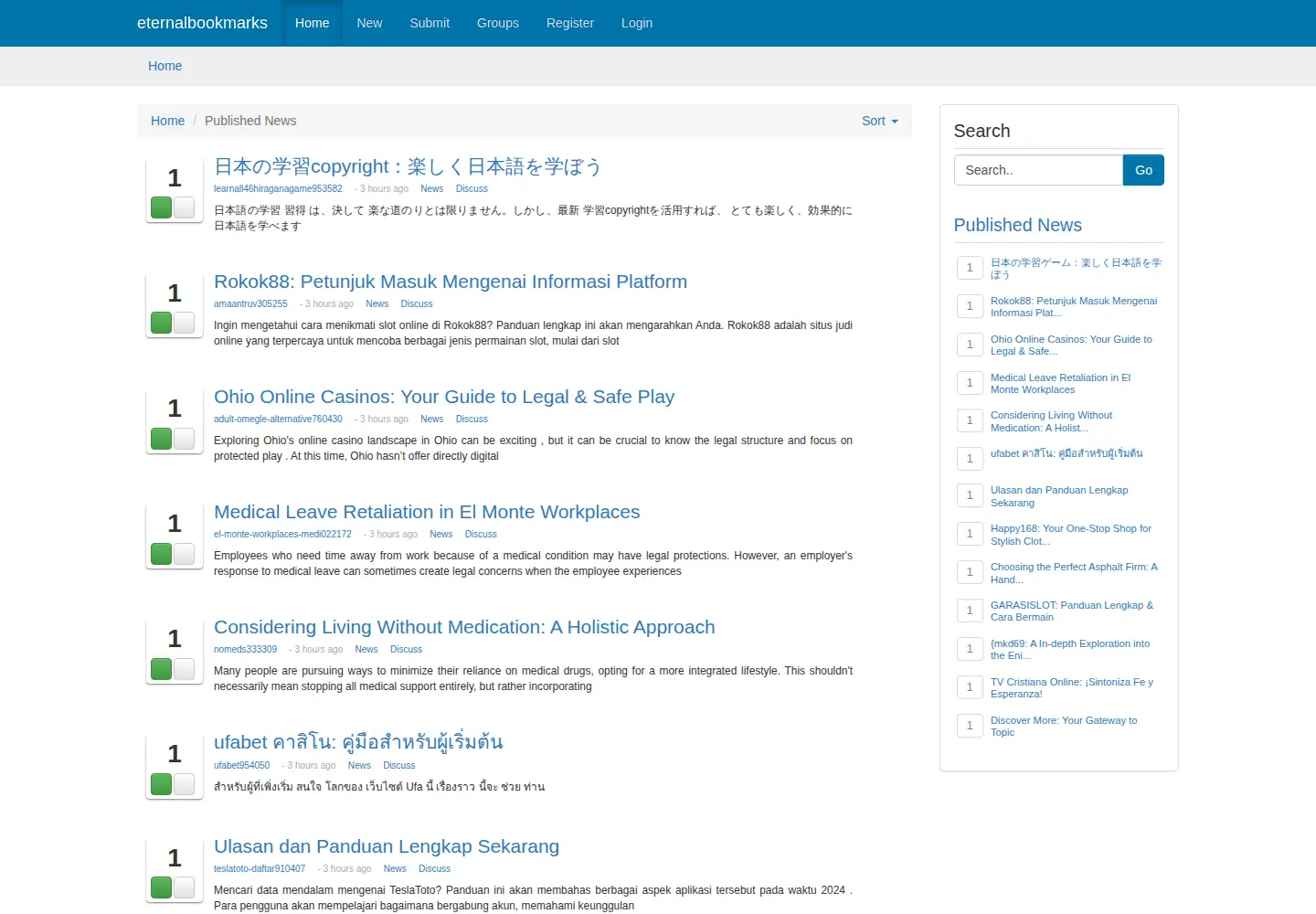Click the eternalbookmarks site logo
This screenshot has width=1316, height=914.
(202, 23)
